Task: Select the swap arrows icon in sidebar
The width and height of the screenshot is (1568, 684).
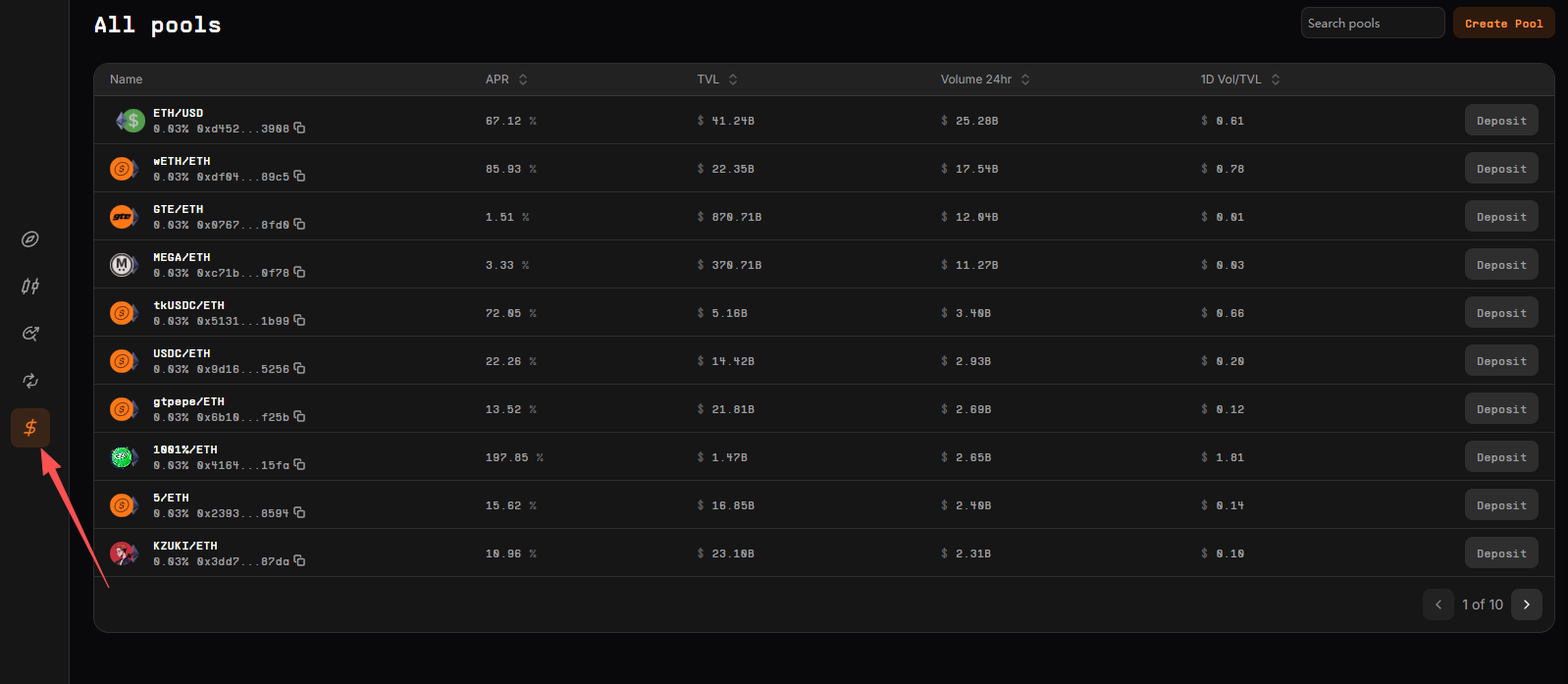Action: (30, 381)
